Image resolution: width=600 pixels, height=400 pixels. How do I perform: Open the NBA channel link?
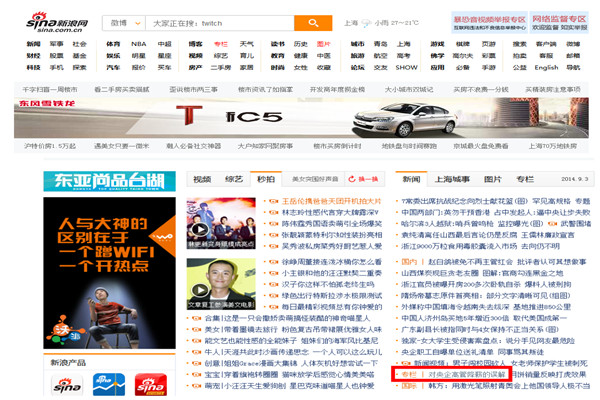pyautogui.click(x=139, y=44)
